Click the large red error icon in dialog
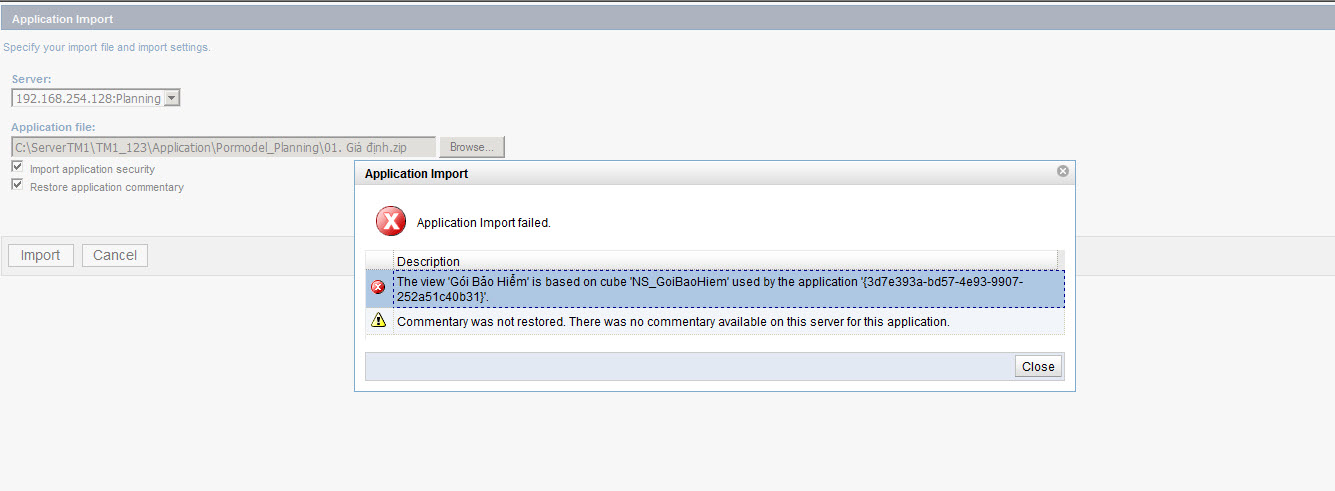The height and width of the screenshot is (491, 1335). coord(390,221)
